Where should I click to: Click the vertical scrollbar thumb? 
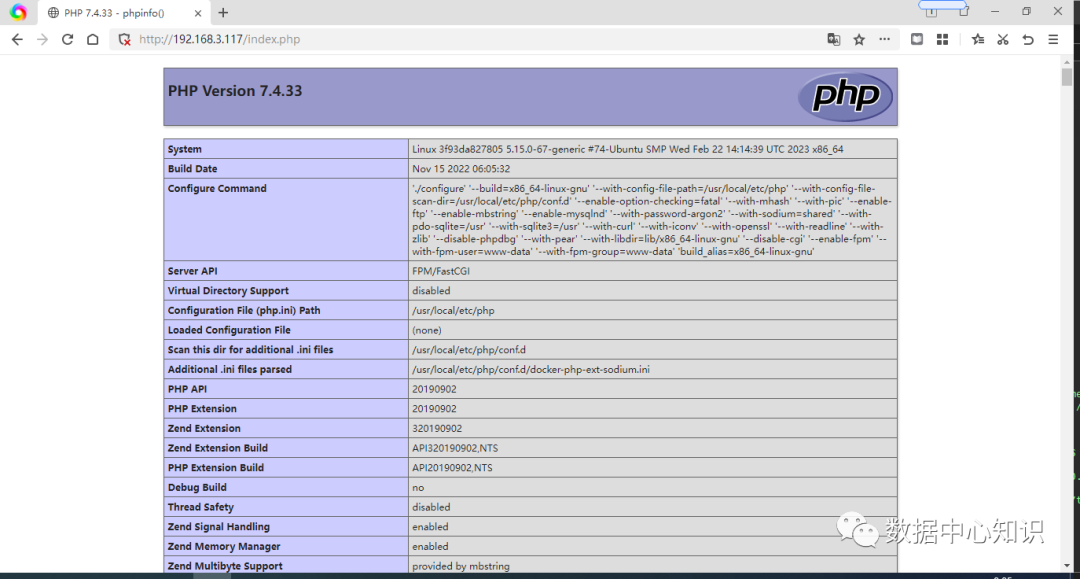coord(1067,76)
